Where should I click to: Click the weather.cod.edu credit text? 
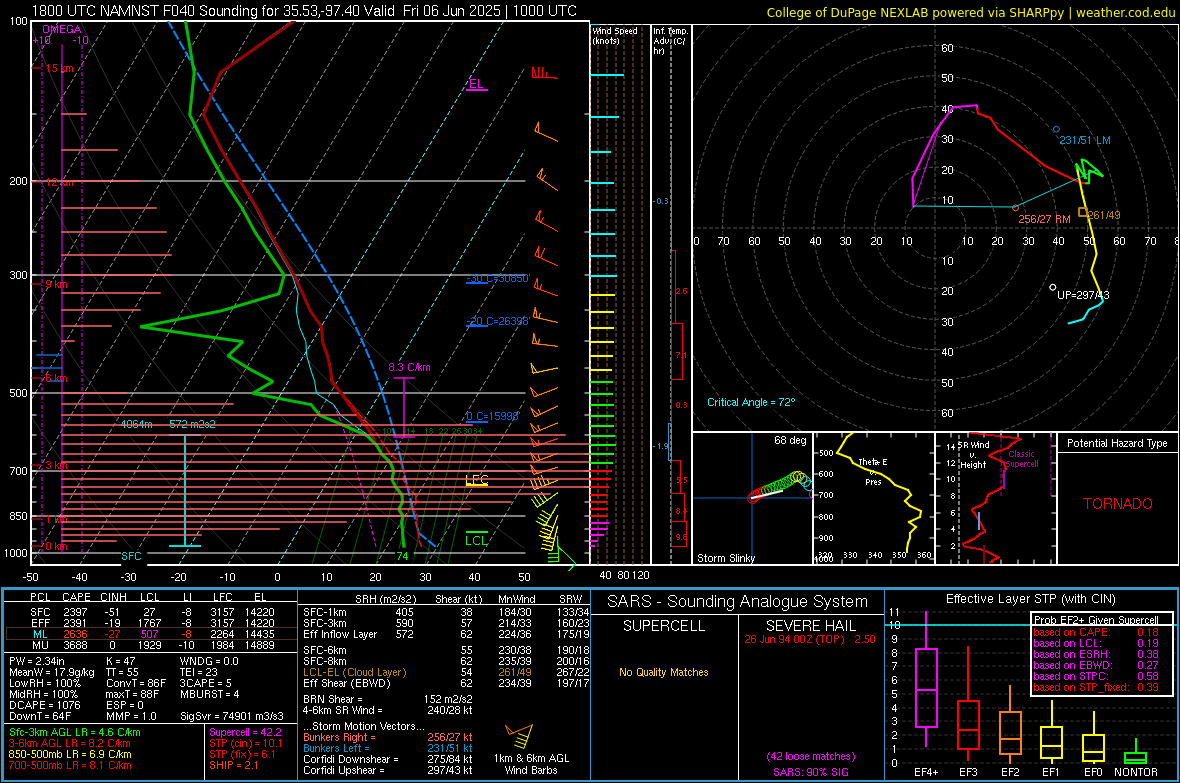pyautogui.click(x=1125, y=12)
